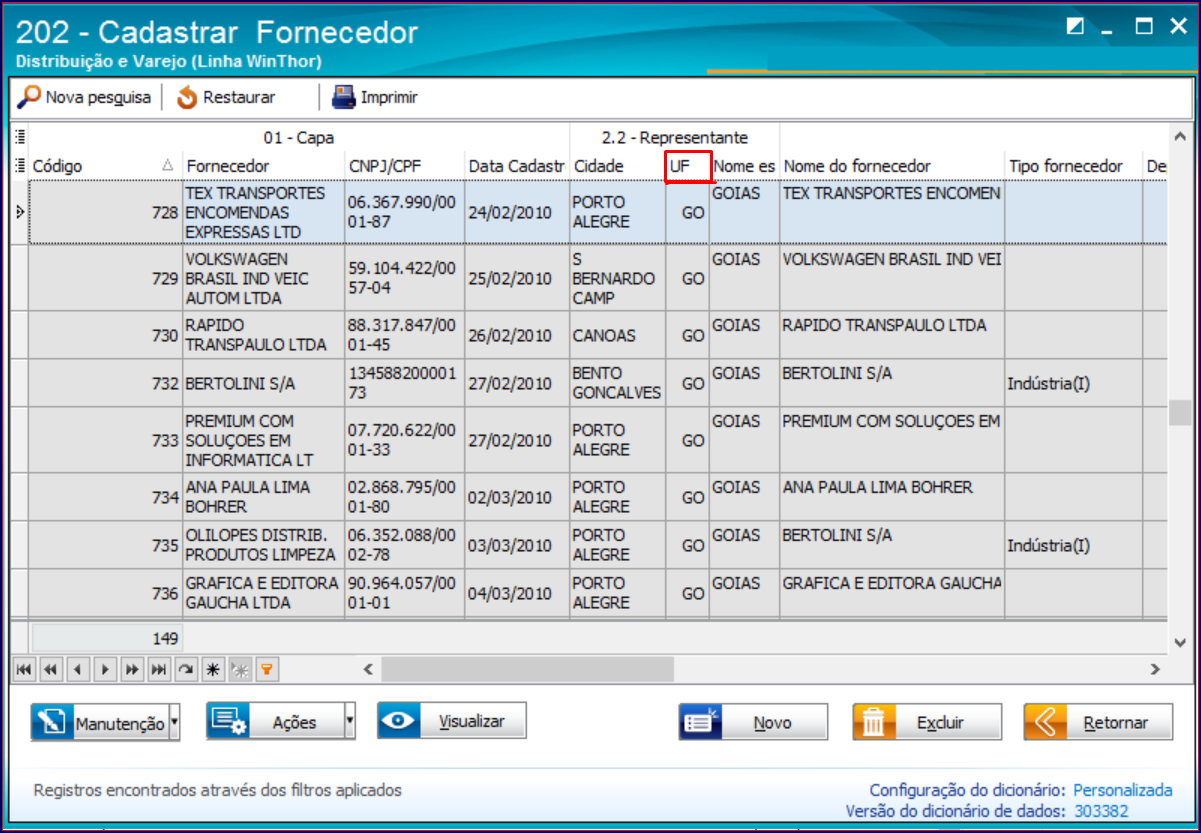
Task: Select the CANOAS city cell
Action: coord(618,335)
